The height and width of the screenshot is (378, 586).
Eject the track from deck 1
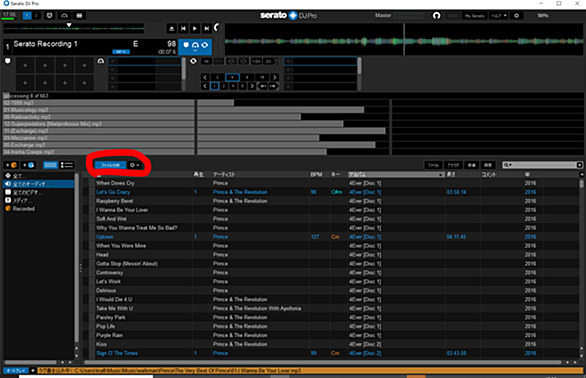coord(172,28)
